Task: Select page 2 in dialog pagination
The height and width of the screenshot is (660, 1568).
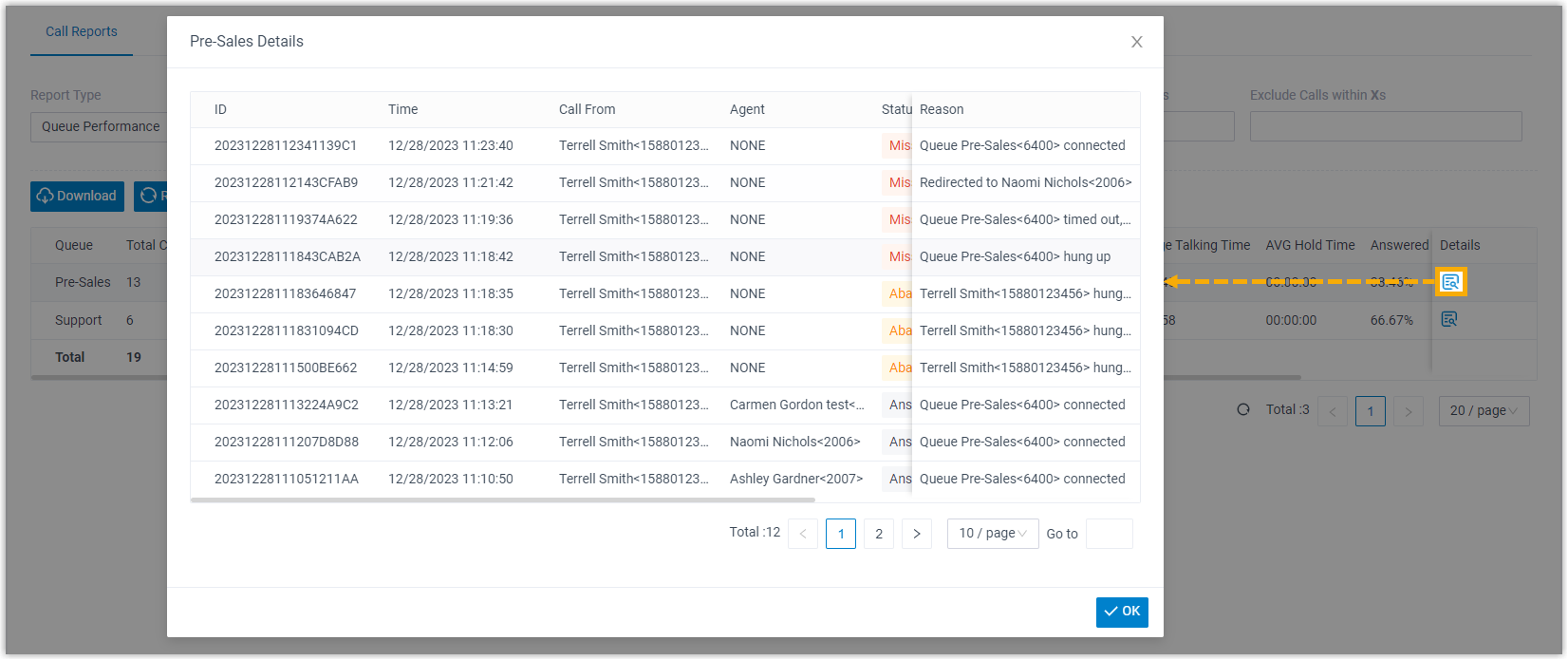Action: click(879, 534)
